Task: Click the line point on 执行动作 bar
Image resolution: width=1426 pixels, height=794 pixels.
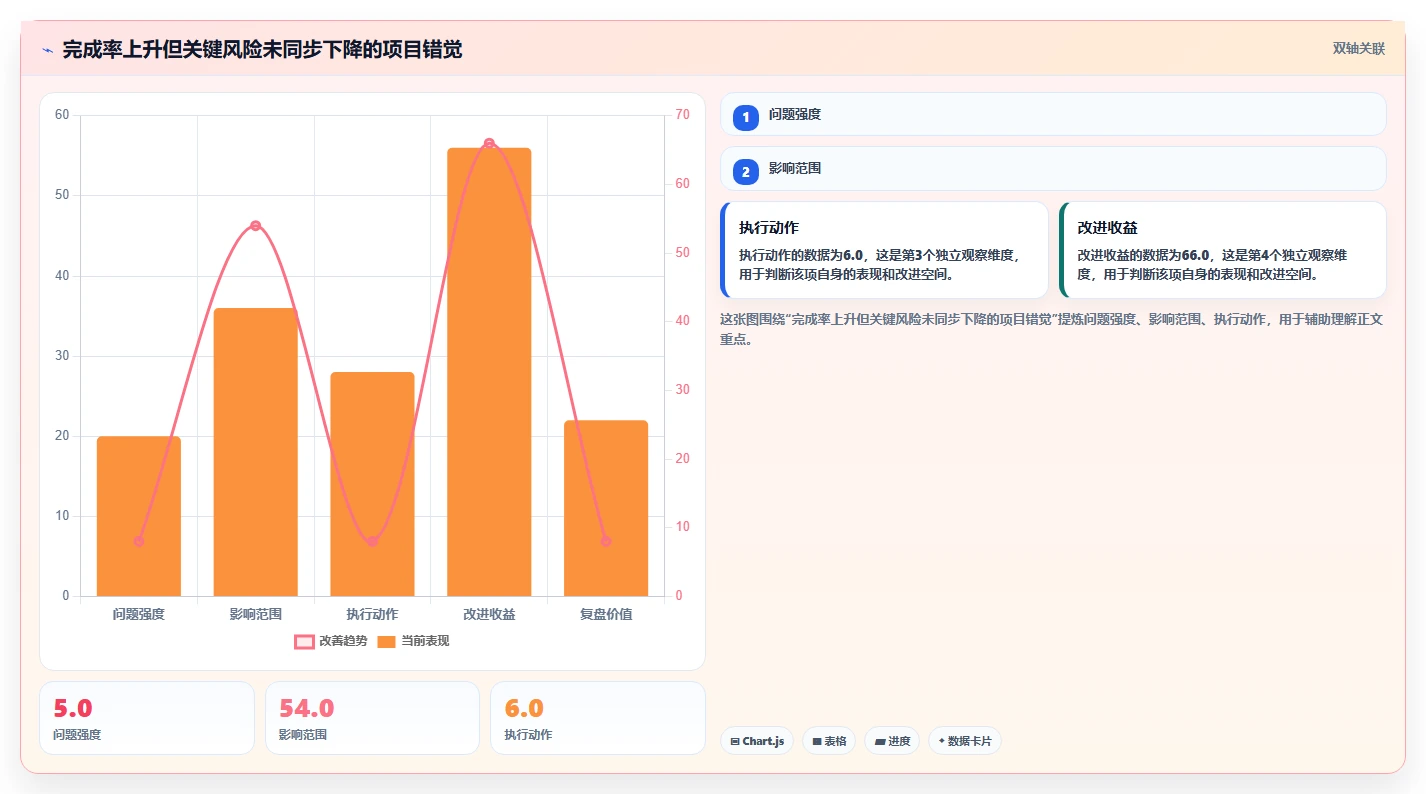Action: pyautogui.click(x=372, y=541)
